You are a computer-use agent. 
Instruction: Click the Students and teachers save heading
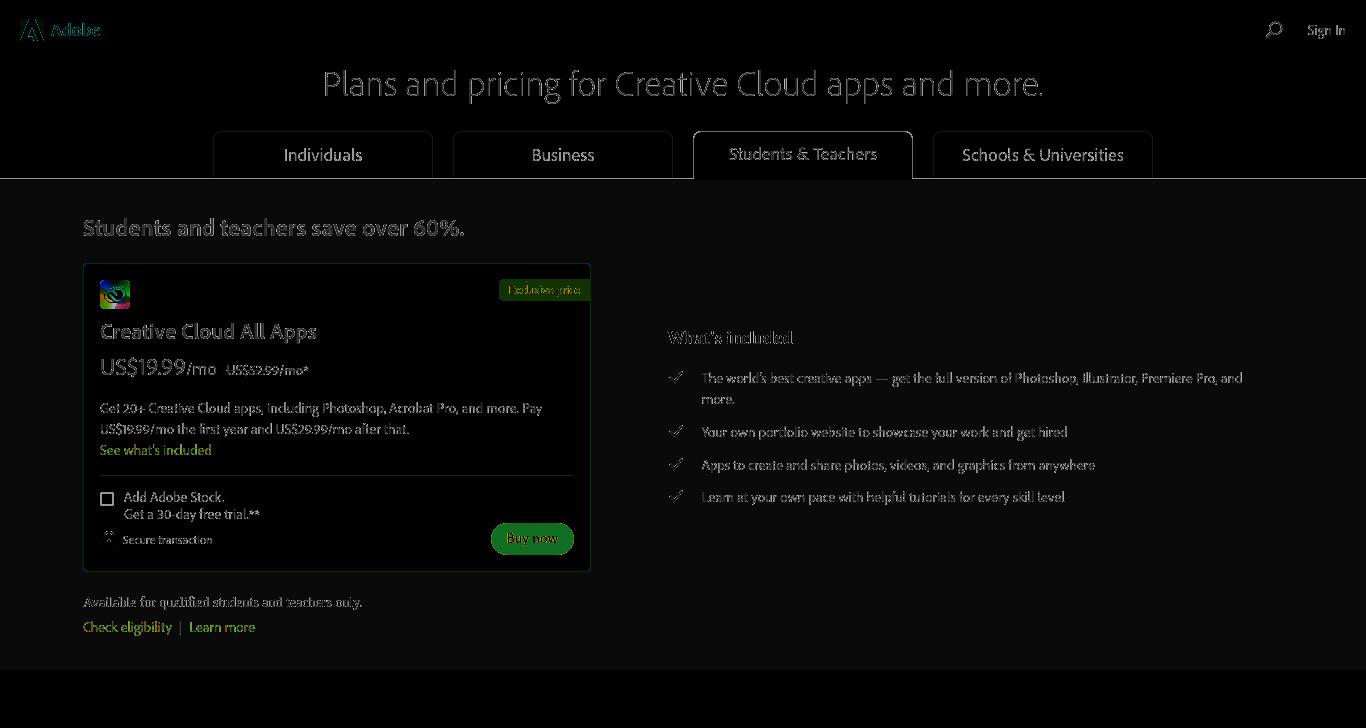click(x=274, y=228)
